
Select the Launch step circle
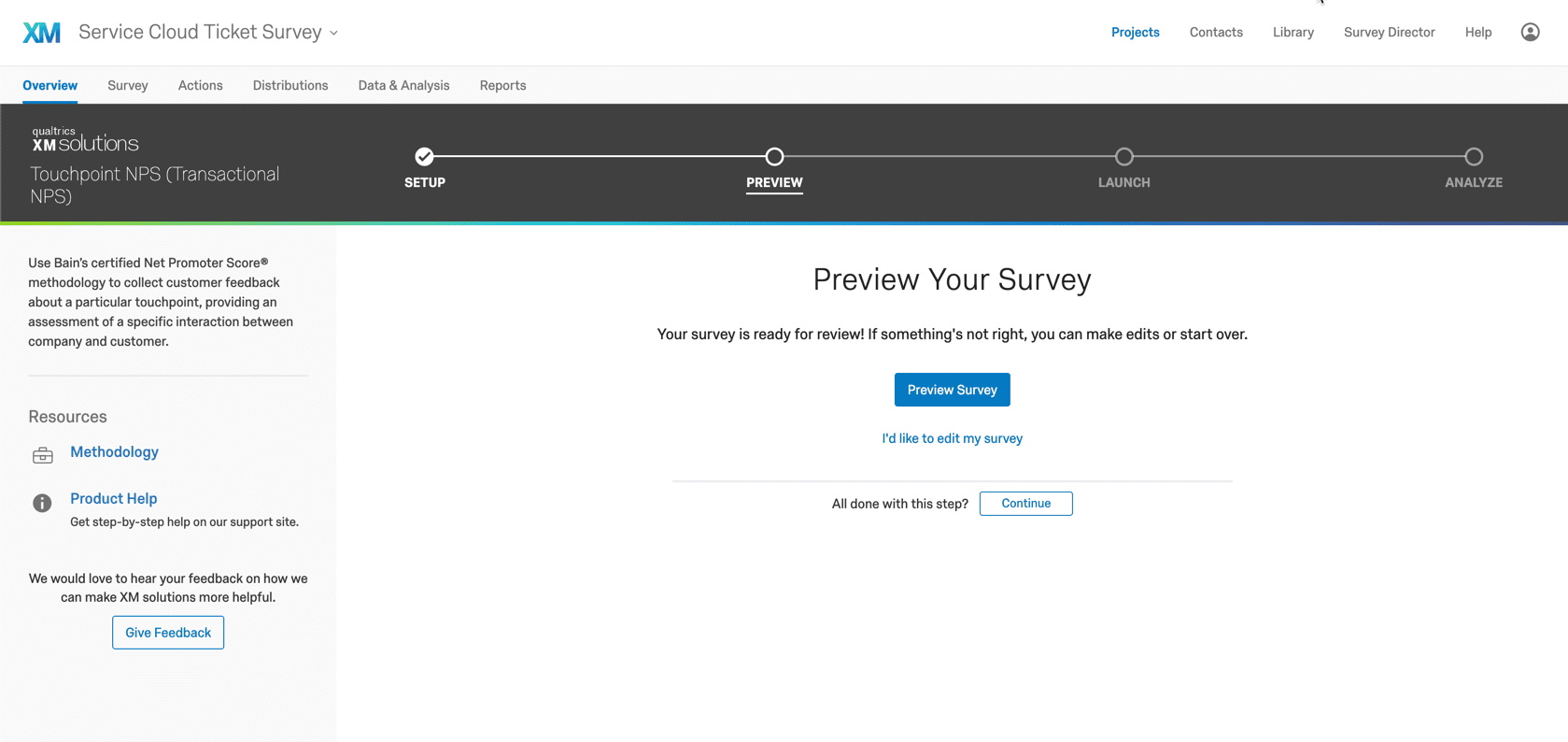tap(1124, 156)
